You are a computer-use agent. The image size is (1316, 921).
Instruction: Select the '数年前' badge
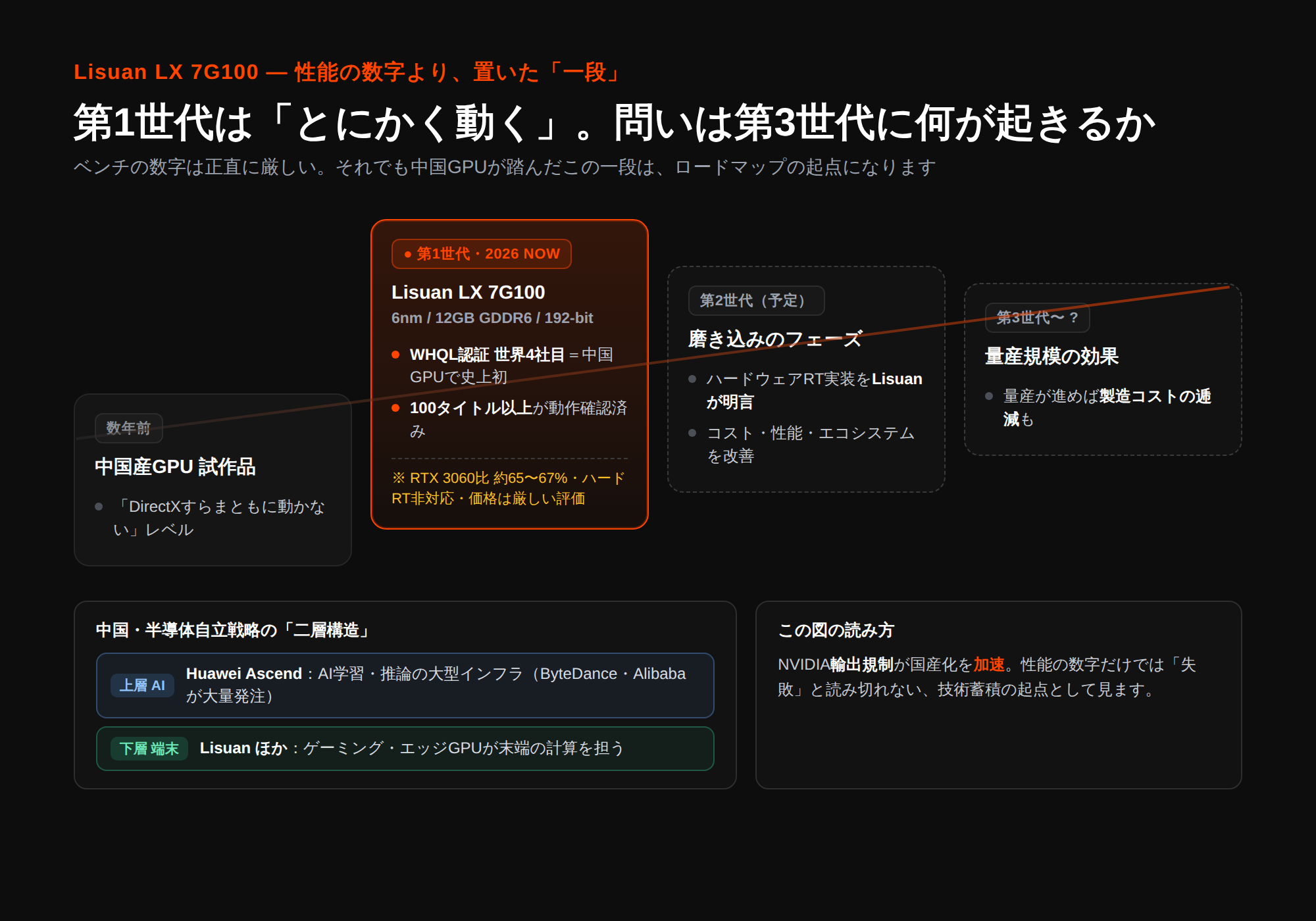(x=128, y=428)
